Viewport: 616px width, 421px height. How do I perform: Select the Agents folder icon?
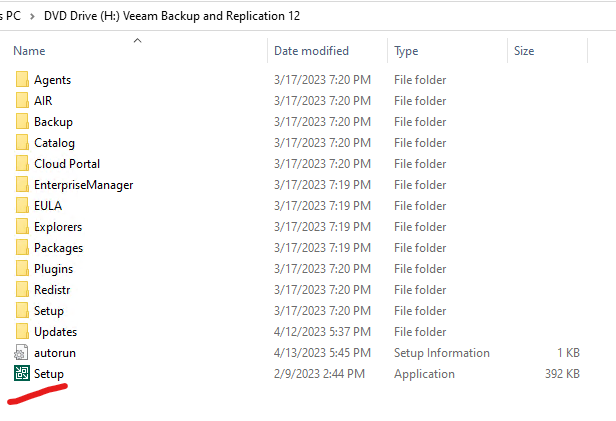point(22,80)
